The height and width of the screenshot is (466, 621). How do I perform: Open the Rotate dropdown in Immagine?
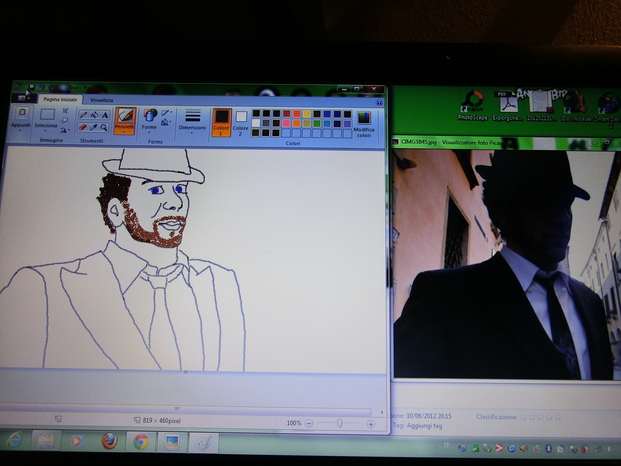point(65,129)
